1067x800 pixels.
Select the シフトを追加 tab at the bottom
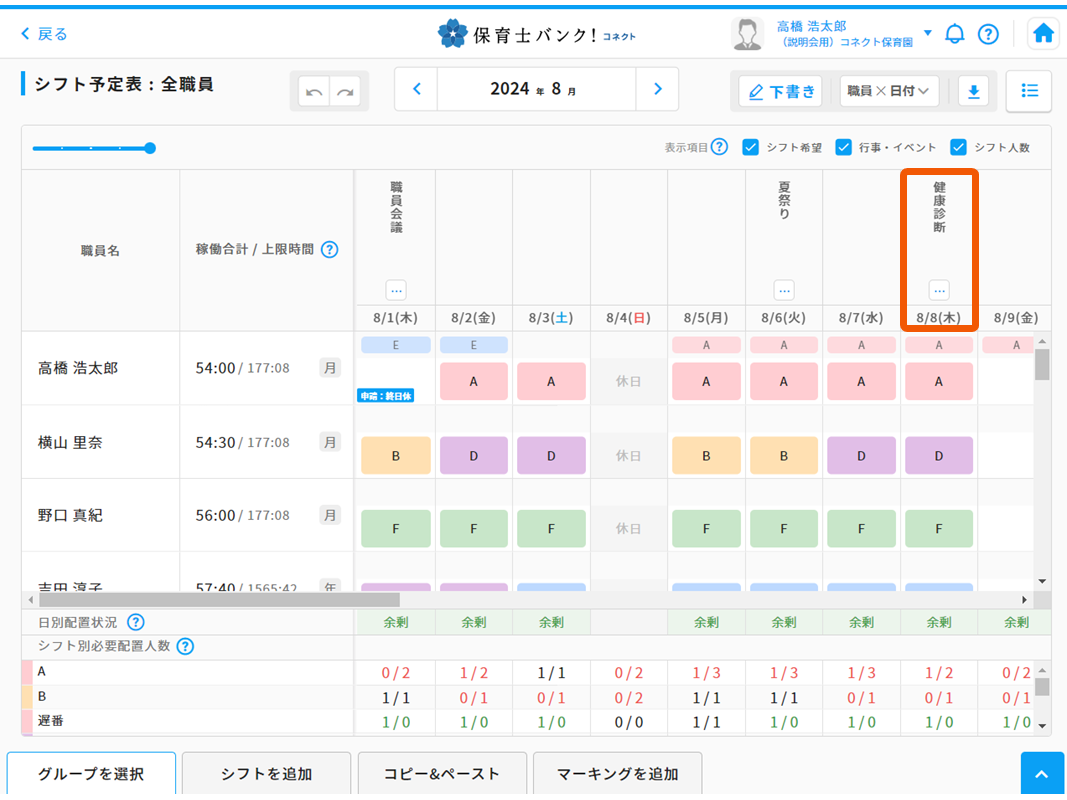pos(266,773)
